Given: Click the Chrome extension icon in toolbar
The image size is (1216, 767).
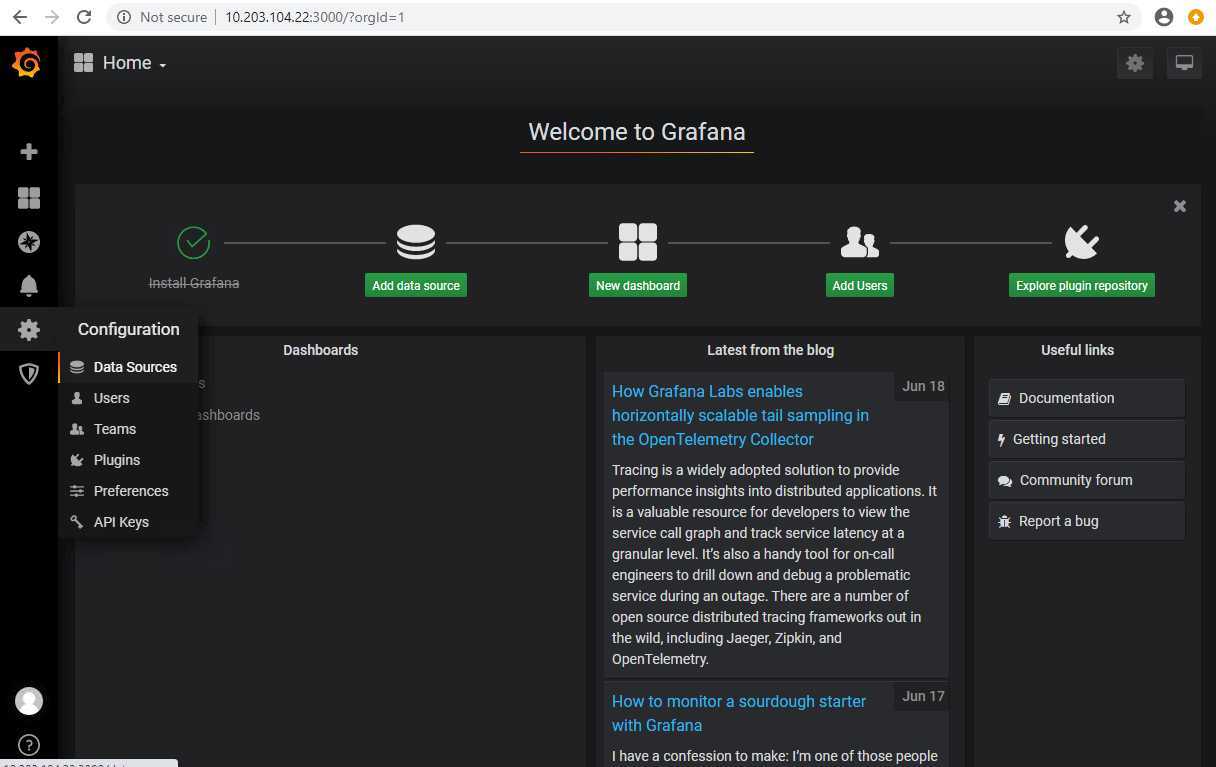Looking at the screenshot, I should tap(1195, 17).
